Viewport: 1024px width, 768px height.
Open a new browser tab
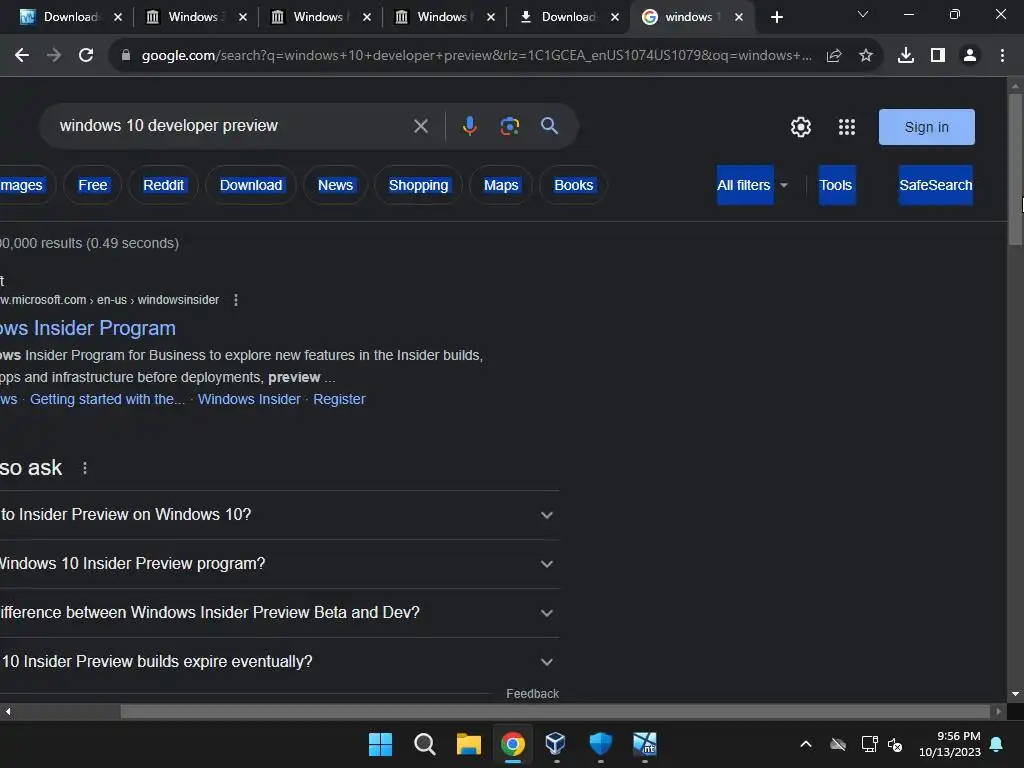coord(776,17)
